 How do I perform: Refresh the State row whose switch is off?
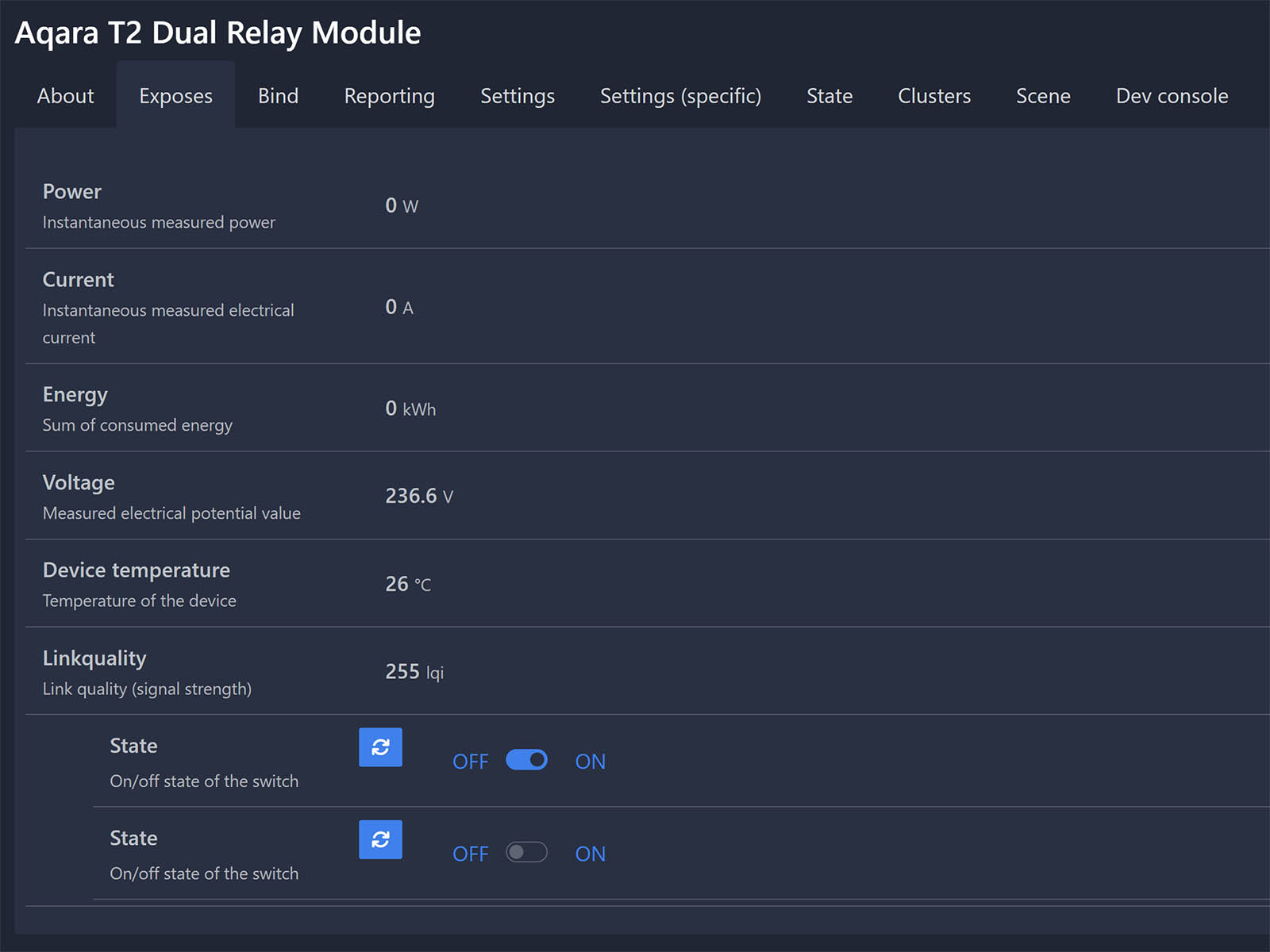point(380,839)
